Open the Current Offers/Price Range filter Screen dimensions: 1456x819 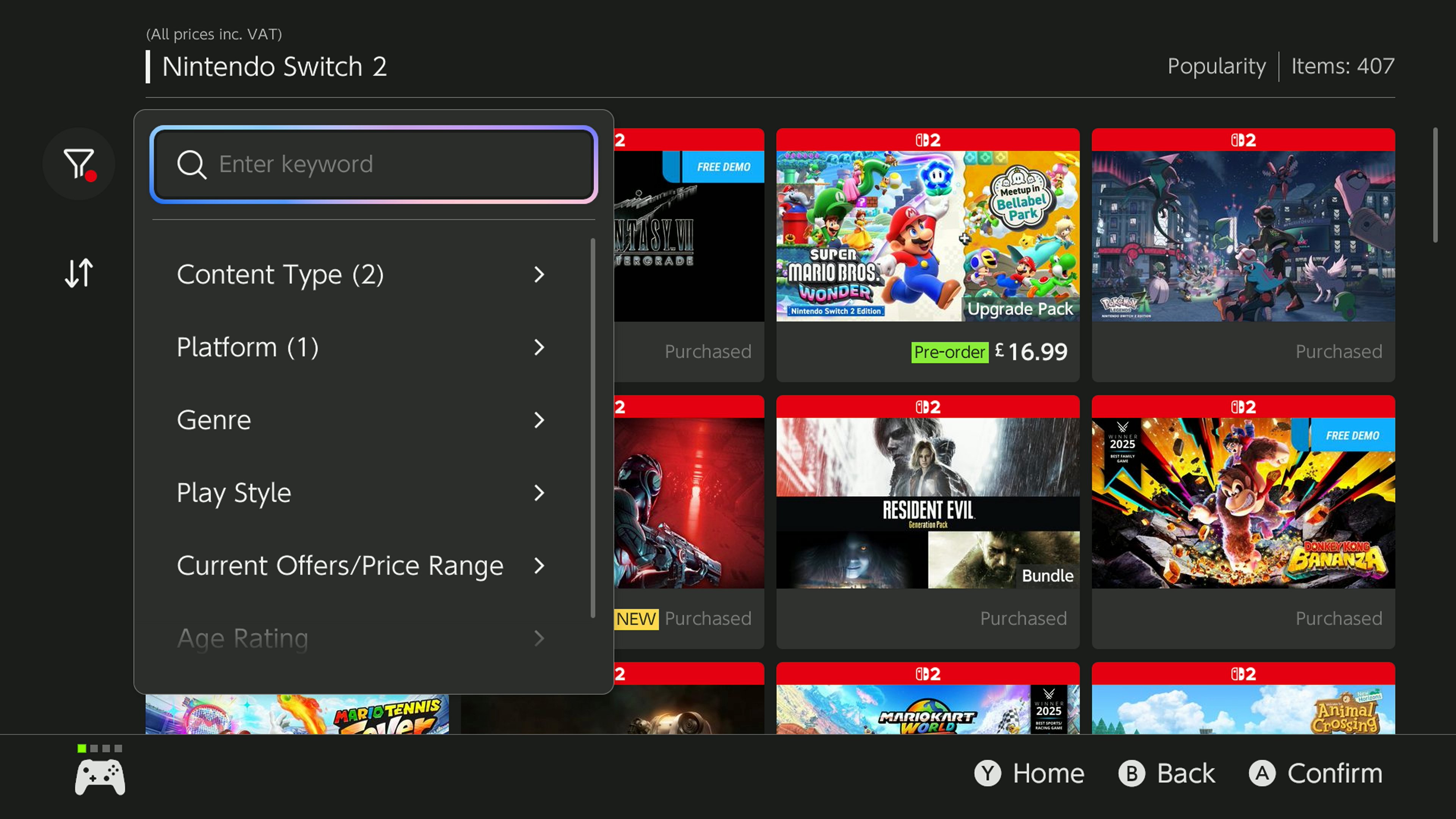tap(362, 566)
